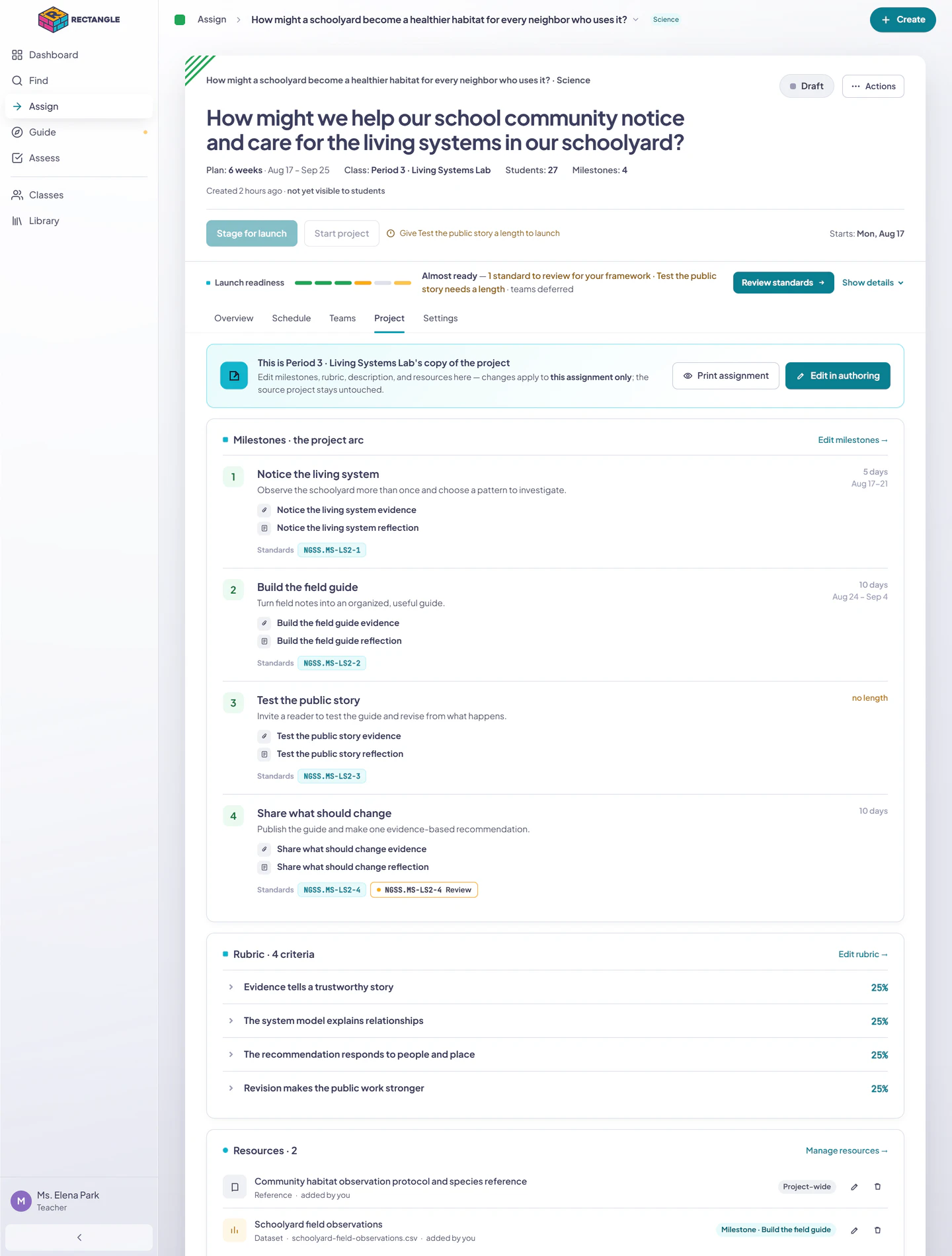The image size is (952, 1256).
Task: Delete the Community habitat observation resource
Action: click(x=878, y=1187)
